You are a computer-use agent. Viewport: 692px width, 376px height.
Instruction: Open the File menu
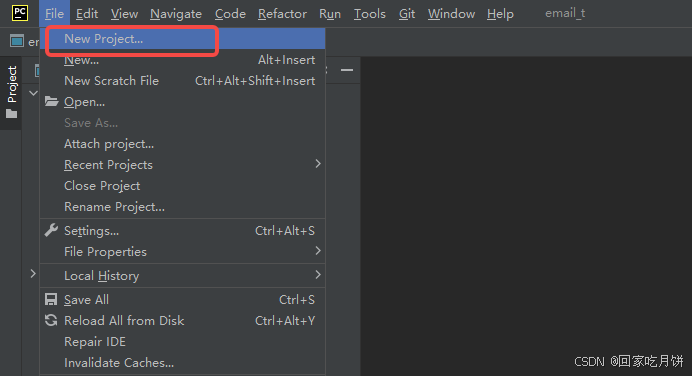(54, 14)
